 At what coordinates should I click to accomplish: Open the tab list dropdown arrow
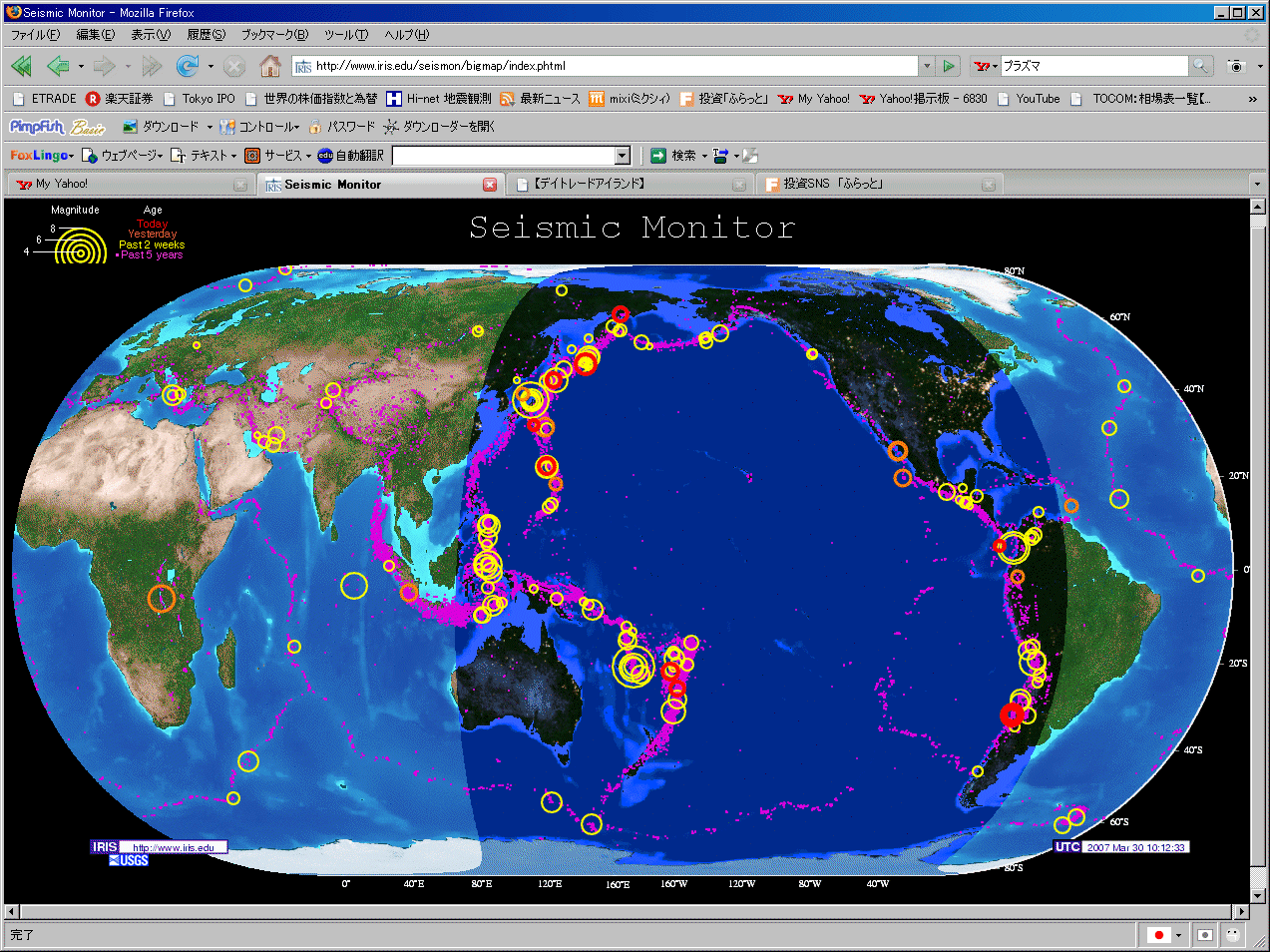pyautogui.click(x=1257, y=184)
